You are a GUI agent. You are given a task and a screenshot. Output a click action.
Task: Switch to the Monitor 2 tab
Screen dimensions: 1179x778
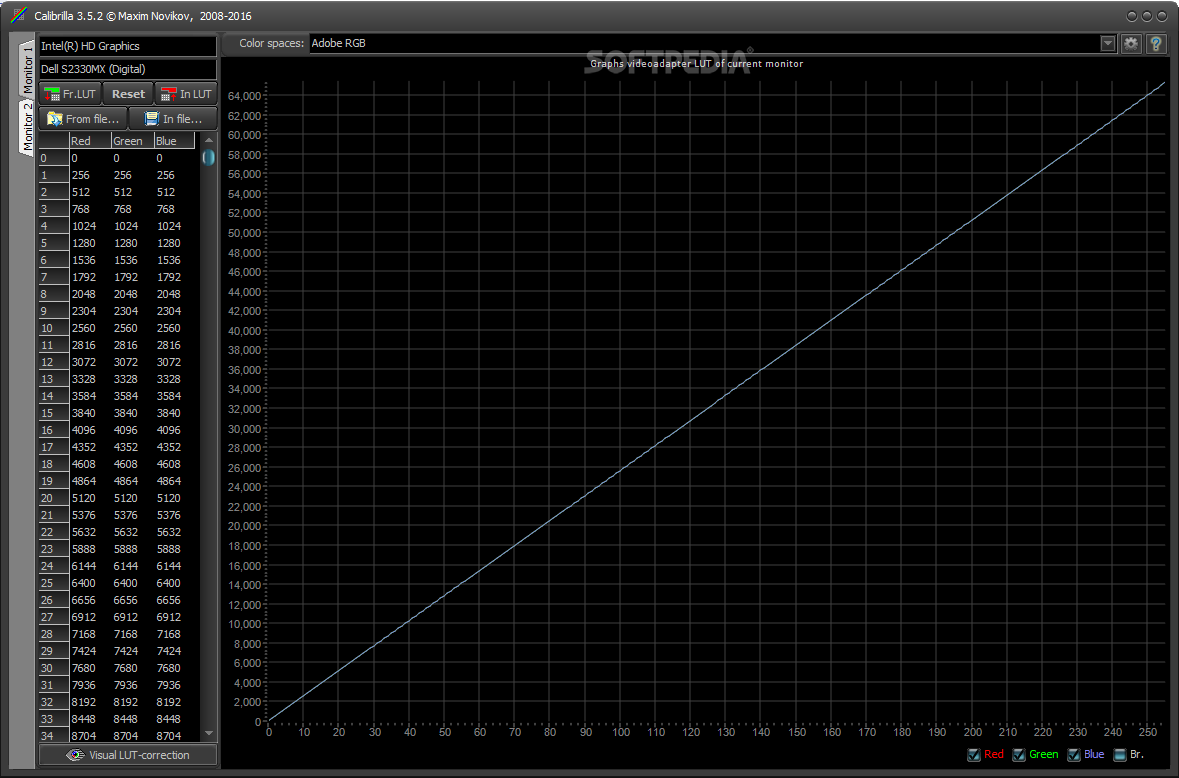click(x=27, y=127)
